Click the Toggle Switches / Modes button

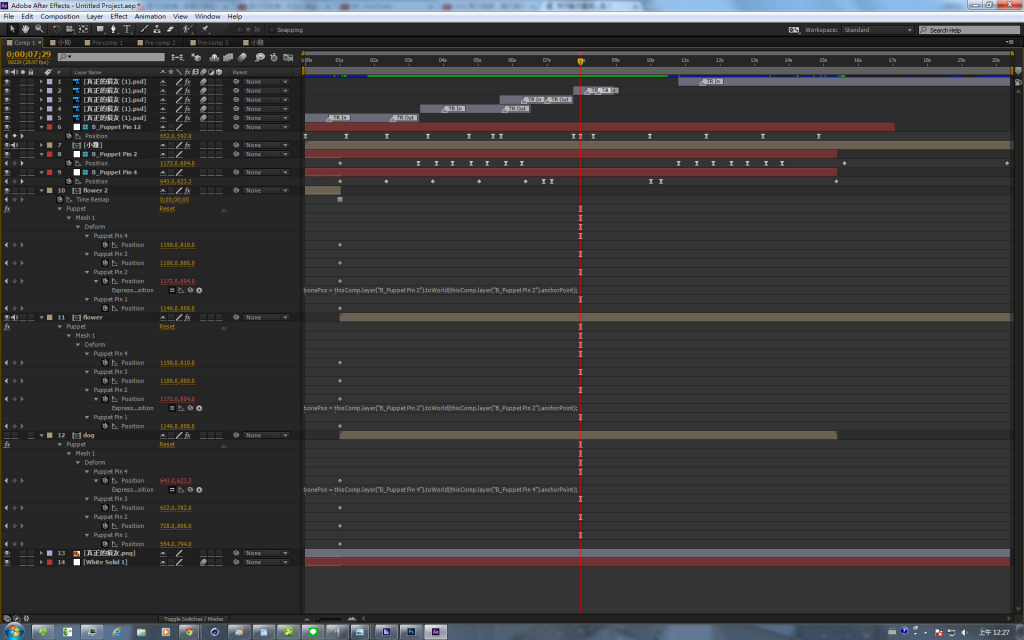pyautogui.click(x=194, y=619)
